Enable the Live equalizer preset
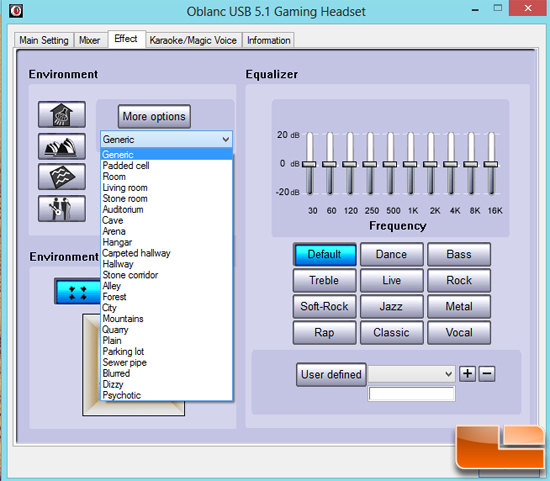The width and height of the screenshot is (550, 481). click(391, 280)
